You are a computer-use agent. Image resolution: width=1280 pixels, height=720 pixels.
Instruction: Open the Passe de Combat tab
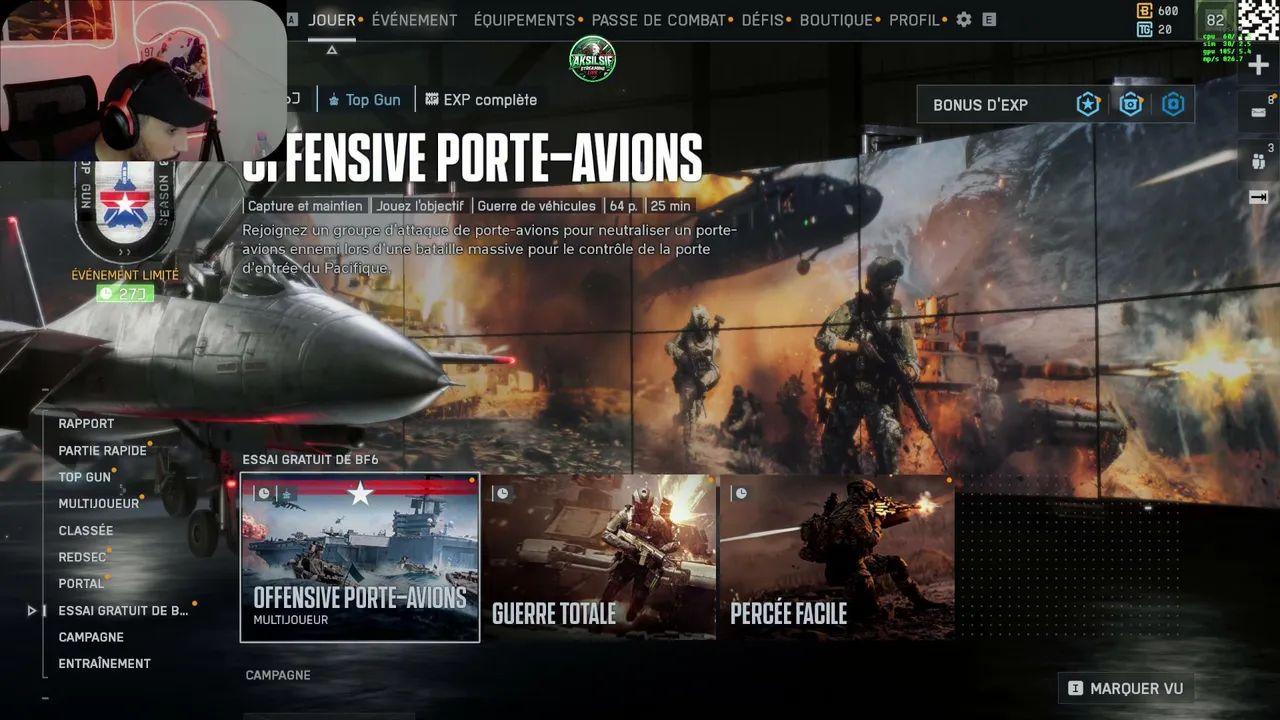(x=660, y=20)
